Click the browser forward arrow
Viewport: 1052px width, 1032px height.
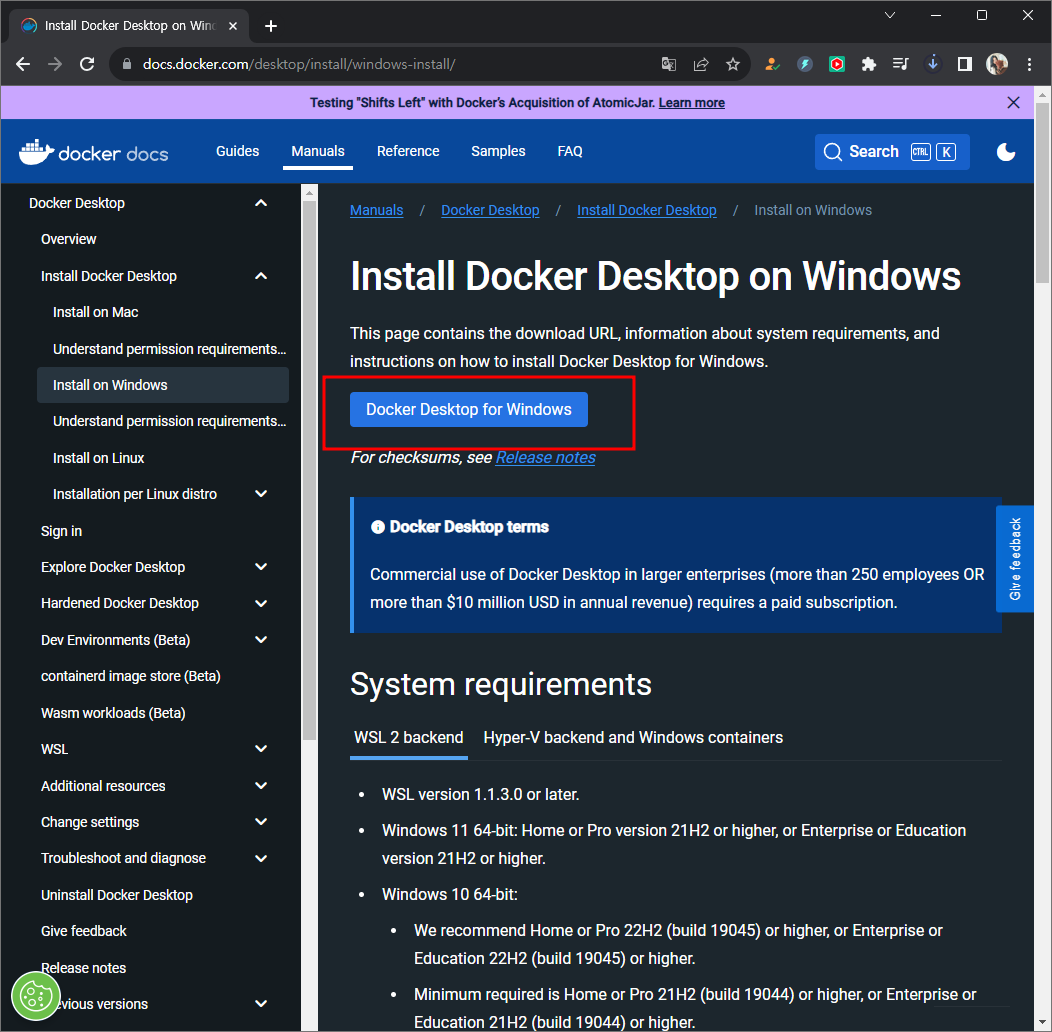click(55, 64)
